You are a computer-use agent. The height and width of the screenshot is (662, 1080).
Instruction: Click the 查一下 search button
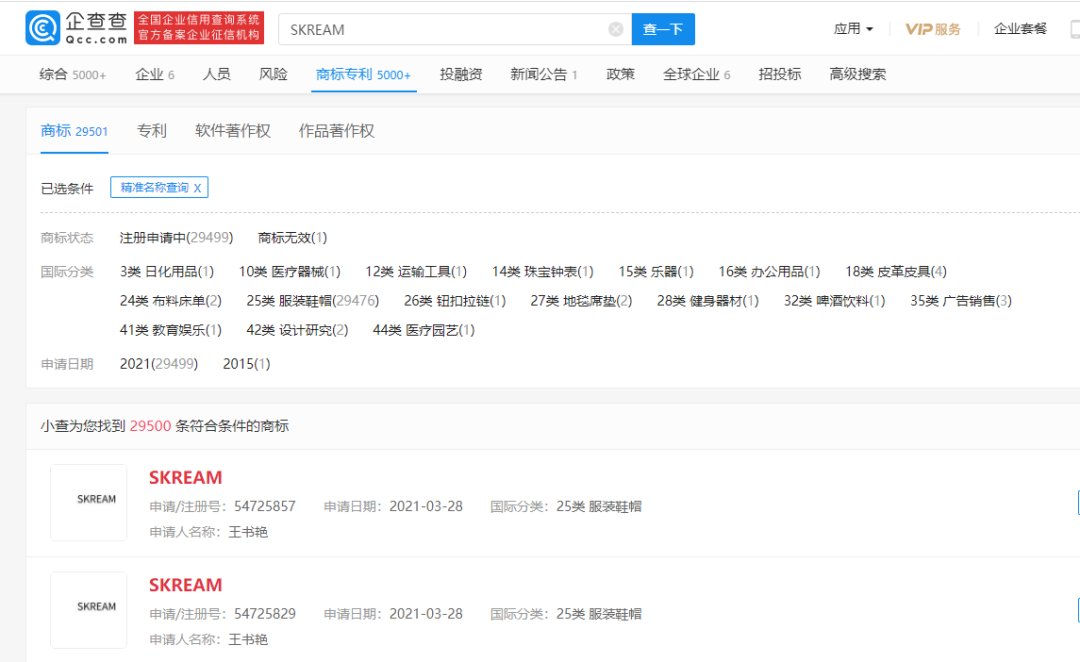click(662, 29)
